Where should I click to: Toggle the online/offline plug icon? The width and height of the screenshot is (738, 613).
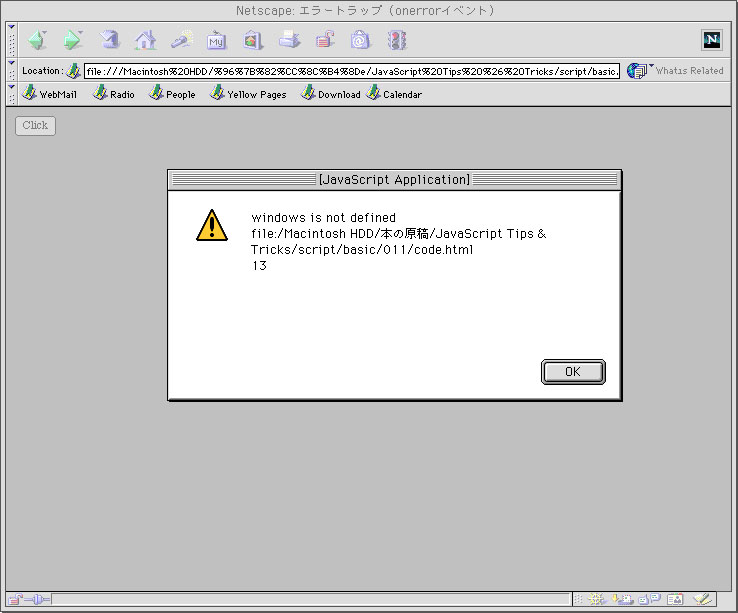[x=37, y=599]
